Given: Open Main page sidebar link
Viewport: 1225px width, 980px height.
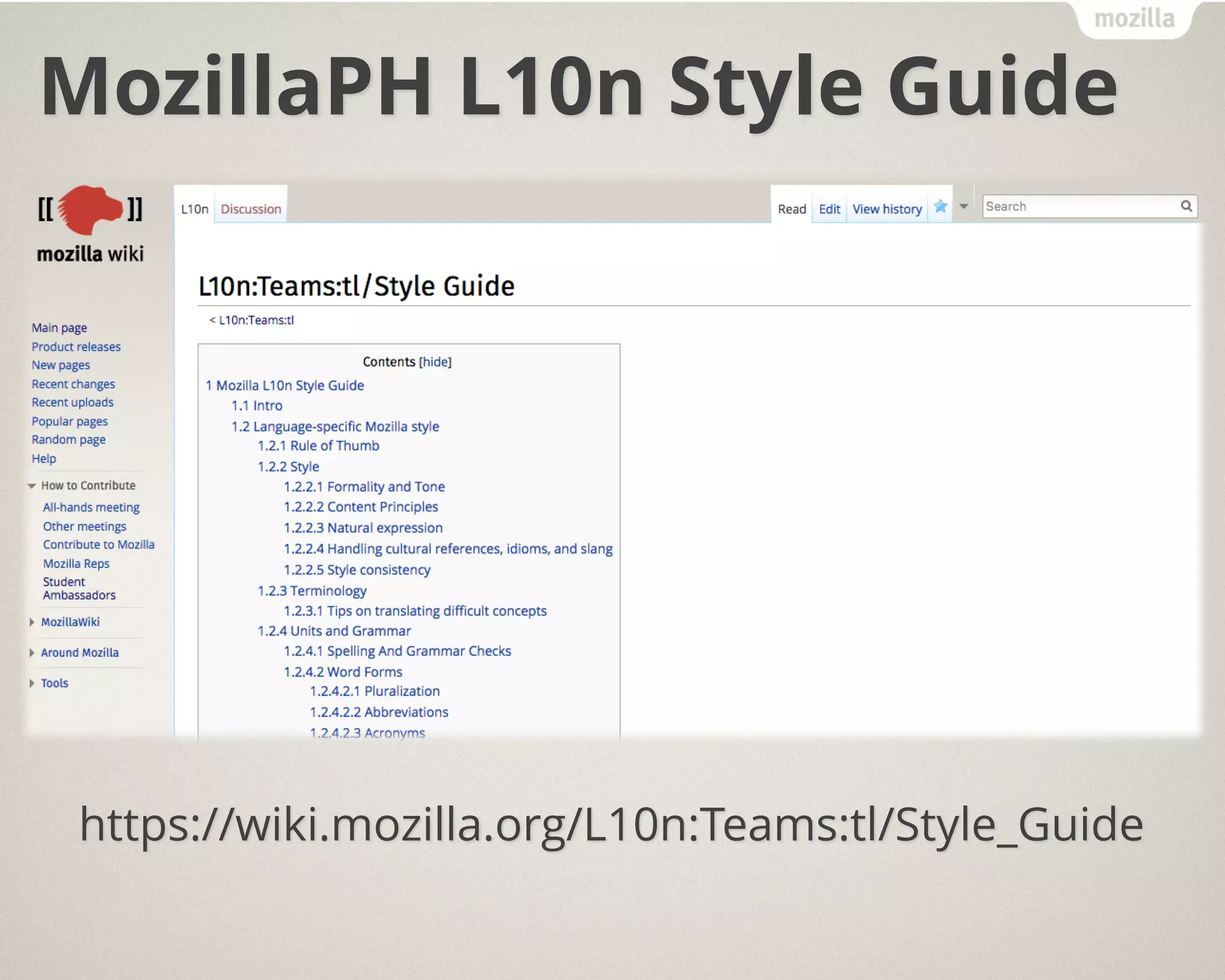Looking at the screenshot, I should pos(59,328).
